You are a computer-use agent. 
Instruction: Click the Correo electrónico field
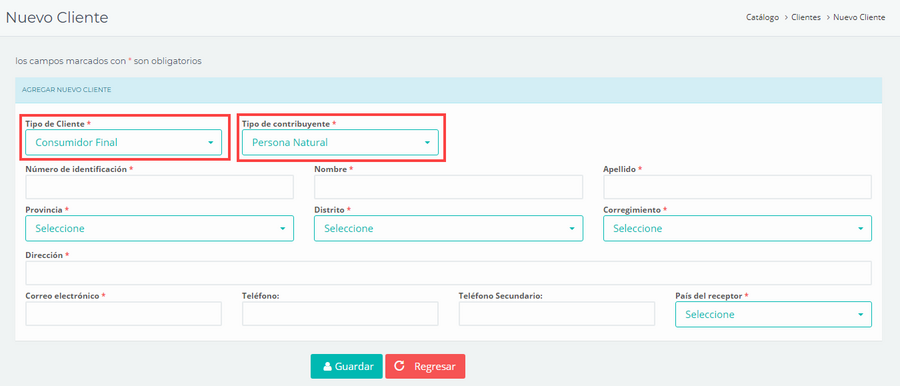(x=123, y=314)
